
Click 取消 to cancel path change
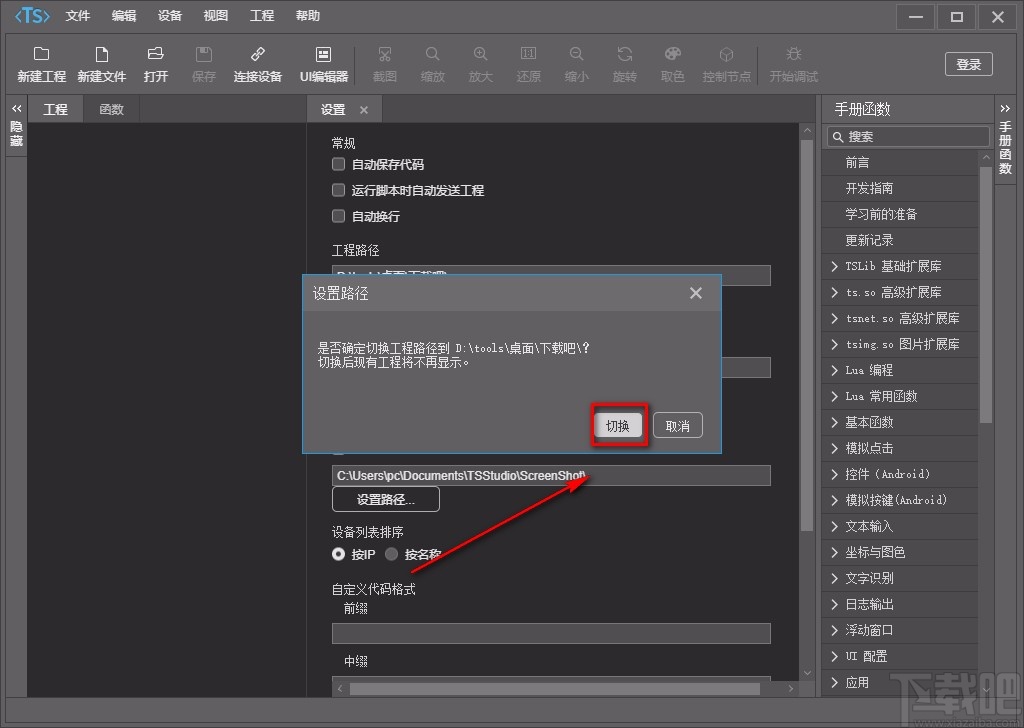[678, 426]
